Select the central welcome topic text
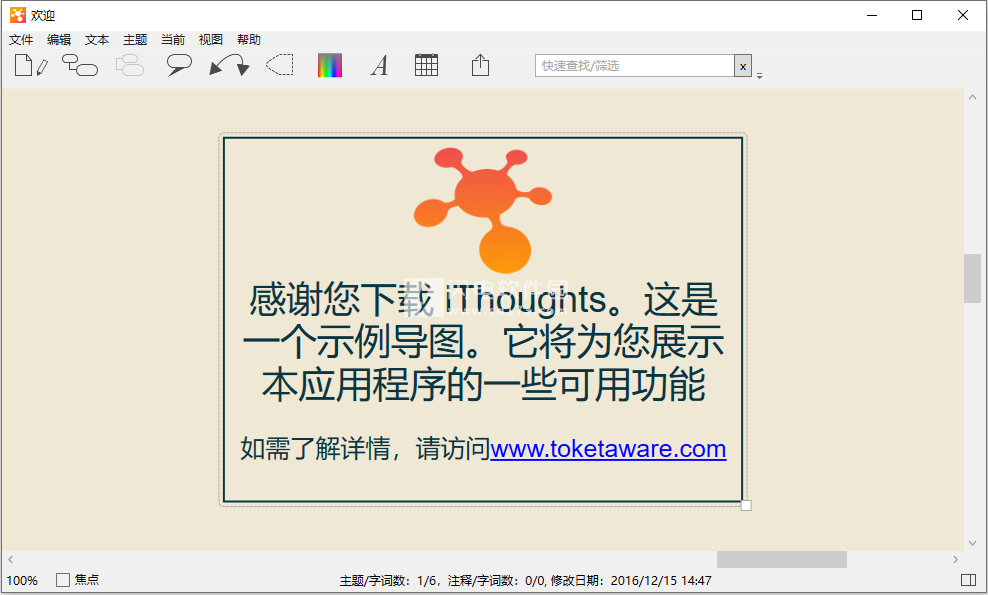 coord(483,342)
